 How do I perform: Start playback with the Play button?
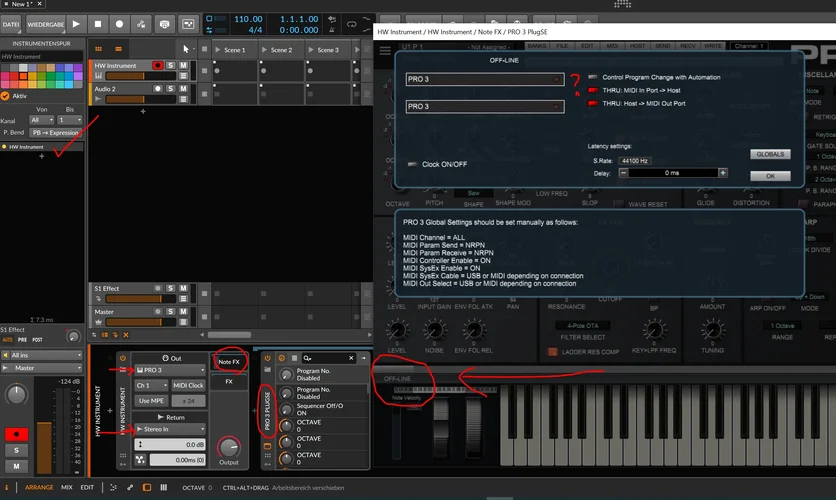[x=76, y=24]
